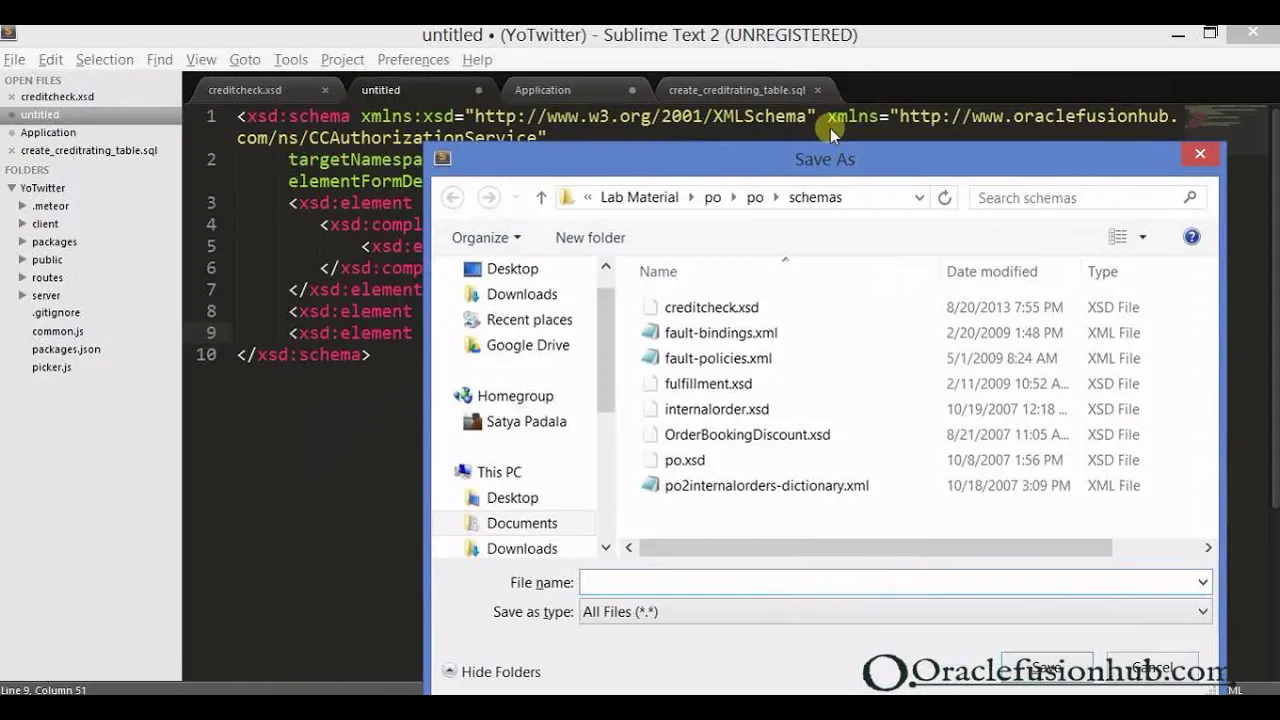Viewport: 1280px width, 720px height.
Task: Click Recent places icon in navigation
Action: coord(472,320)
